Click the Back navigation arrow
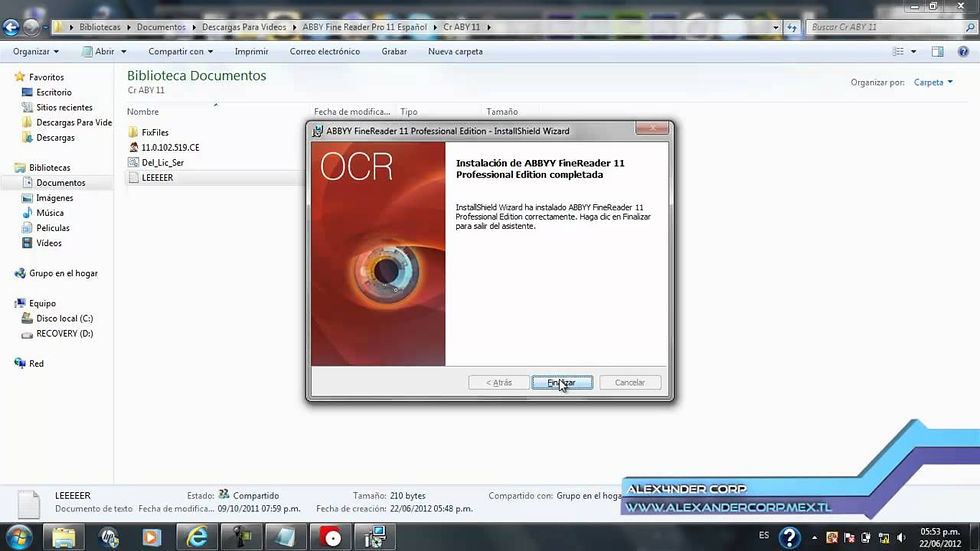Image resolution: width=980 pixels, height=551 pixels. (x=11, y=27)
